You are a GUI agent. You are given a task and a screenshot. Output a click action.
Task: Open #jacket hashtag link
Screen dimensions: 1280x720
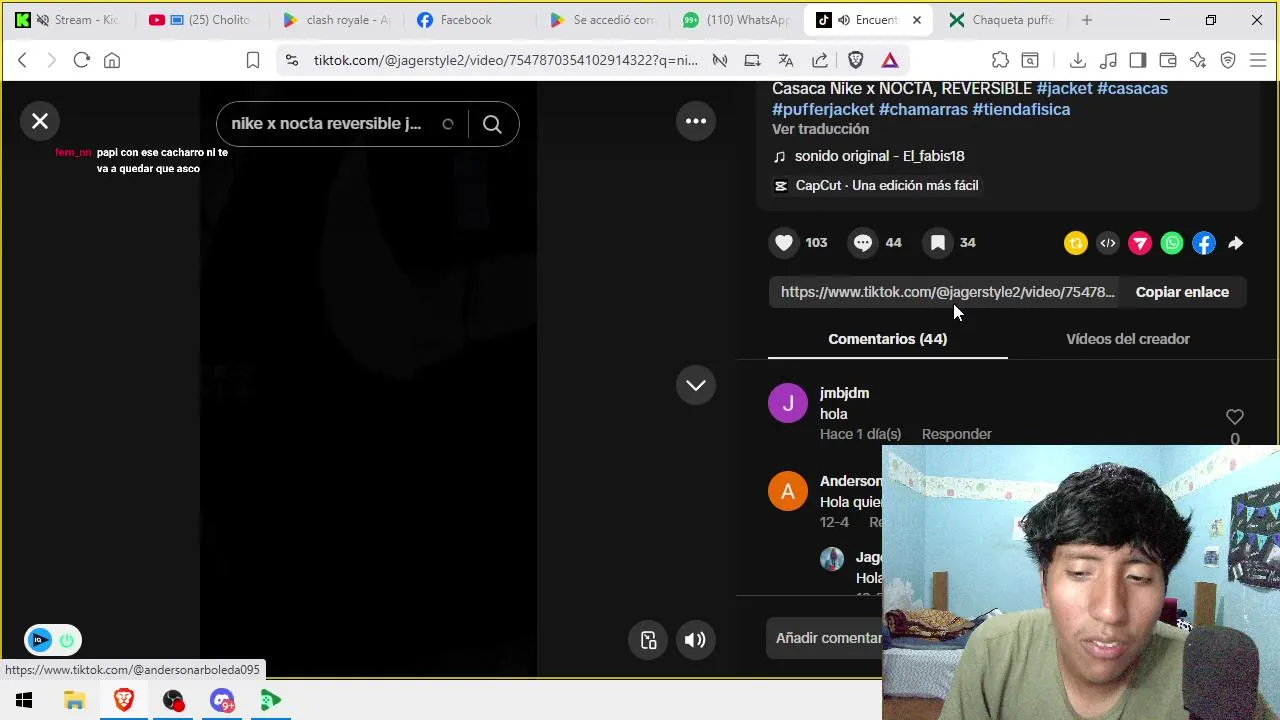pos(1064,88)
